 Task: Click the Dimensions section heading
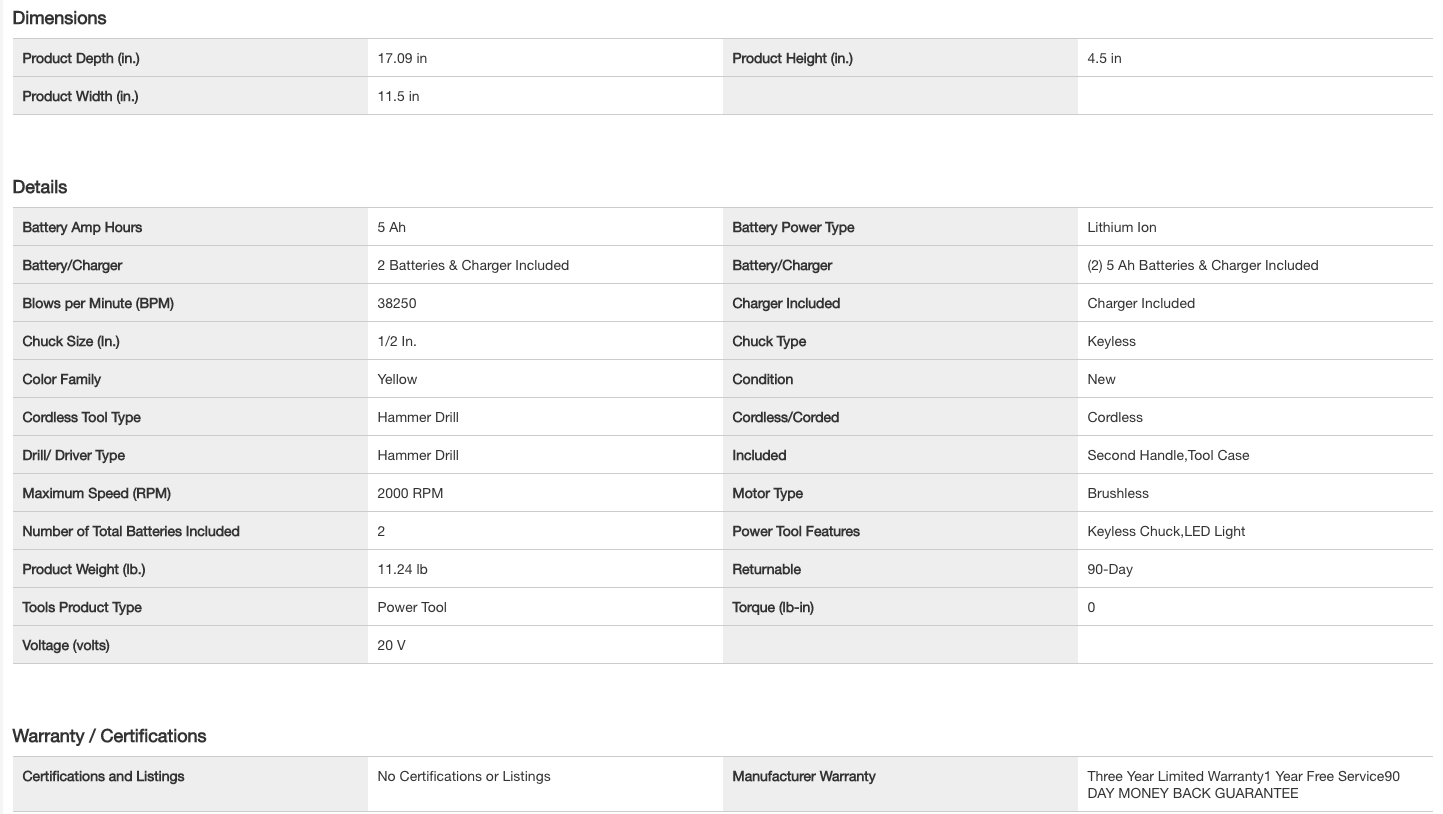tap(59, 18)
